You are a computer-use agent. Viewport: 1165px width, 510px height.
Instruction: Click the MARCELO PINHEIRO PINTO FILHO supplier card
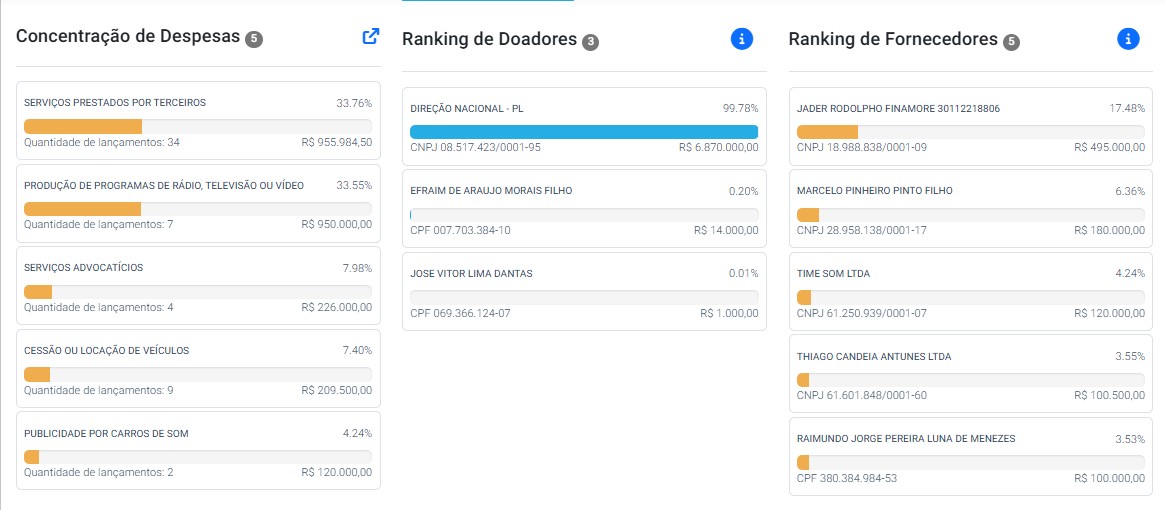pos(970,209)
